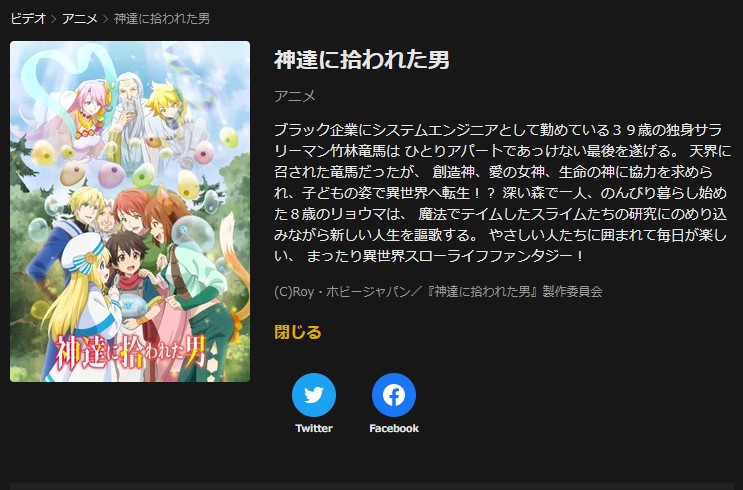Share this anime via the Twitter bird icon

click(314, 395)
